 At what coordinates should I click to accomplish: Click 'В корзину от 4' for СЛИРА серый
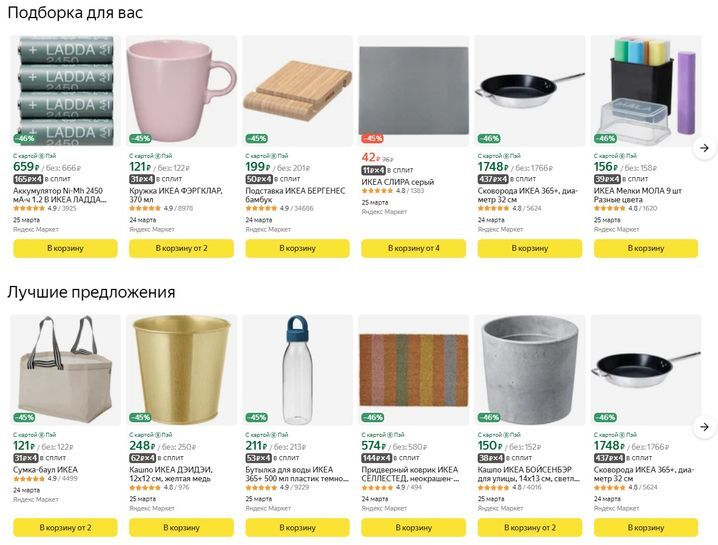click(413, 248)
